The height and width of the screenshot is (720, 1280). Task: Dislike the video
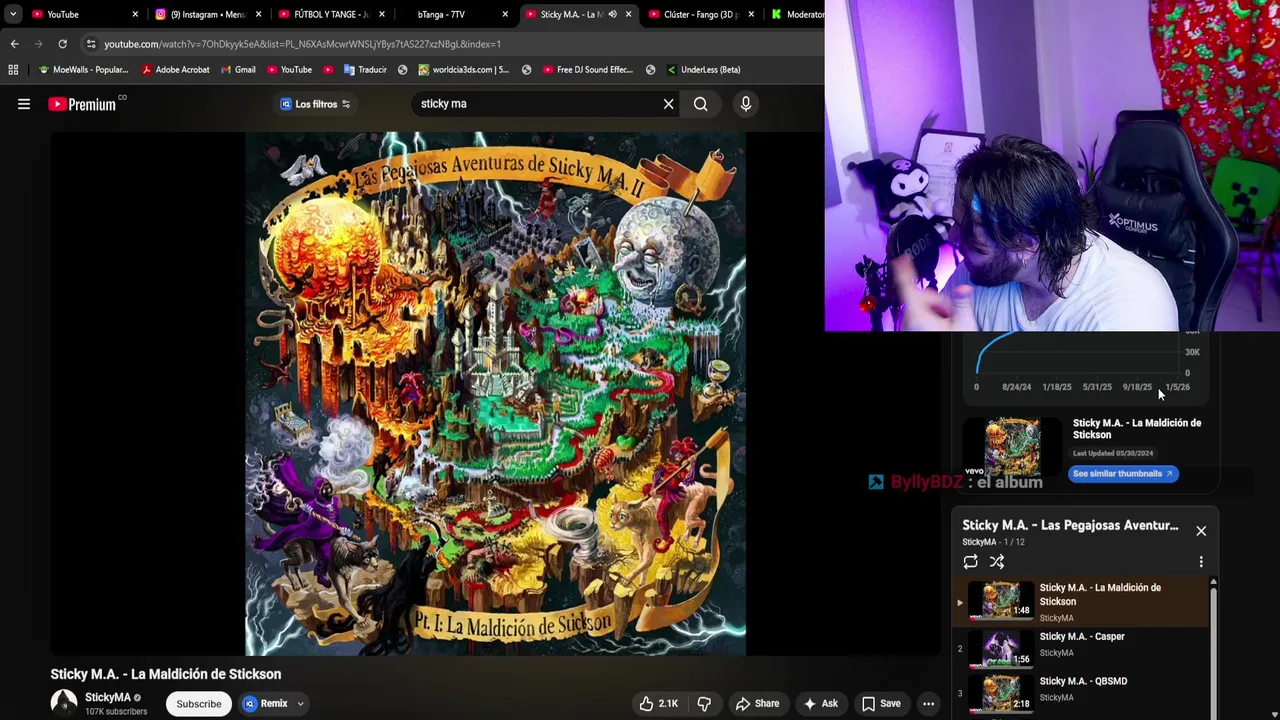click(704, 704)
